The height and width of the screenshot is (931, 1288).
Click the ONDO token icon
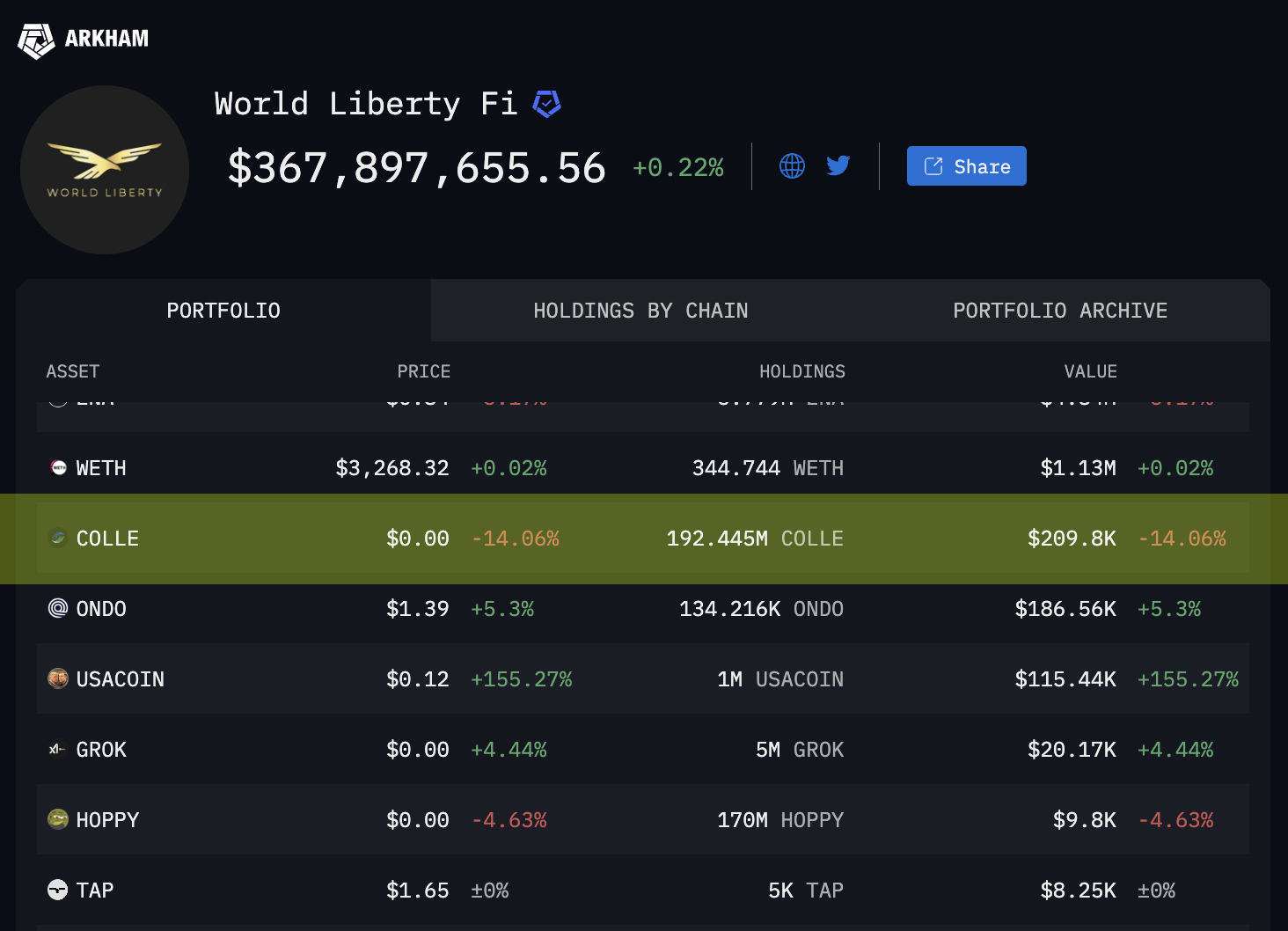coord(56,608)
